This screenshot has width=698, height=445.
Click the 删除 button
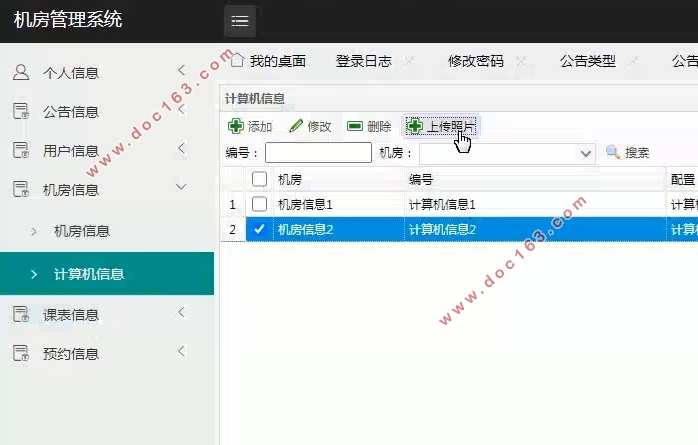[x=369, y=126]
